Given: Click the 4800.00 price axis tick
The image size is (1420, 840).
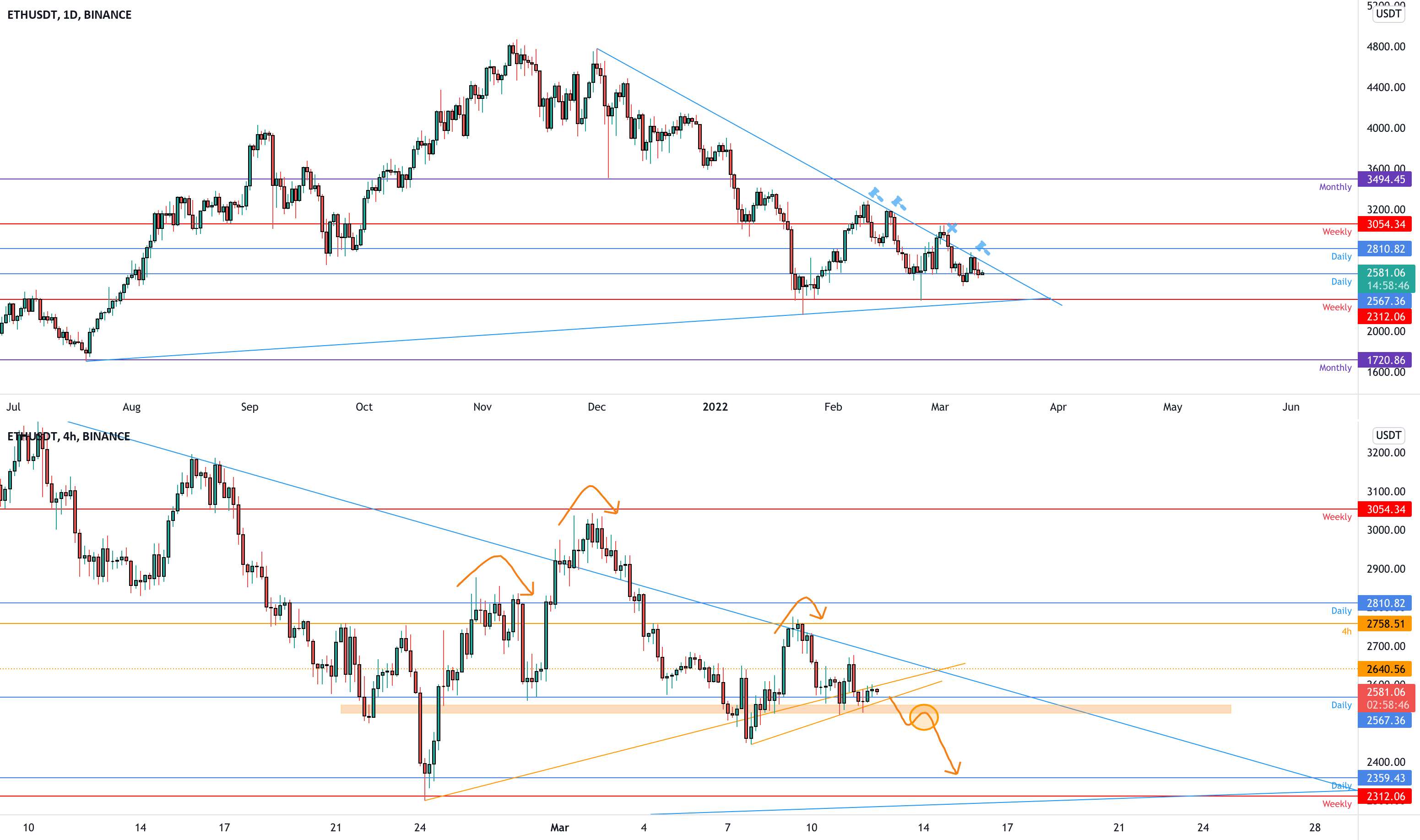Looking at the screenshot, I should point(1386,46).
